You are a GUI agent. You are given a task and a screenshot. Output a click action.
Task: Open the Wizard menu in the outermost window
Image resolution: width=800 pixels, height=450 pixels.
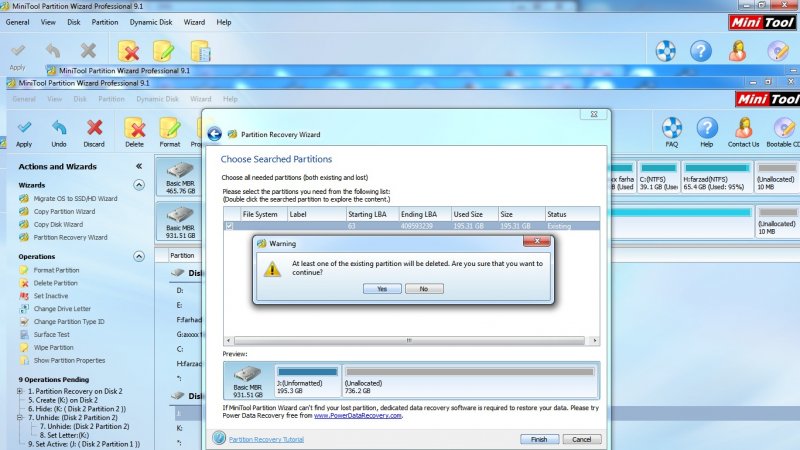[194, 22]
